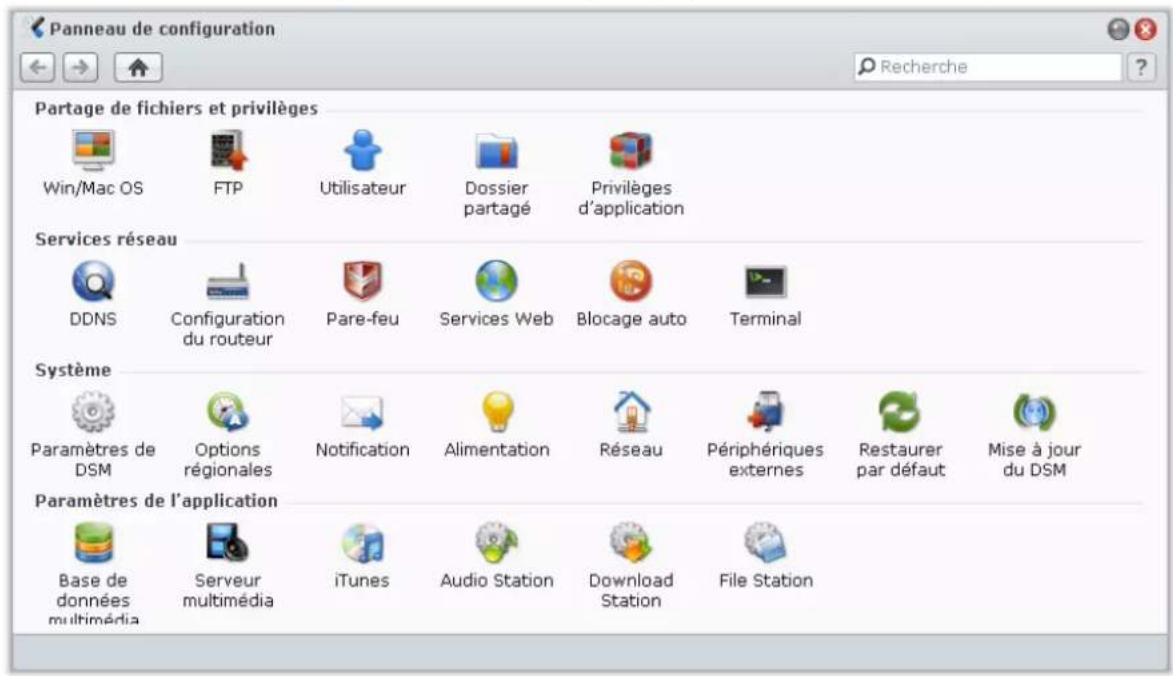Close the Panneau de configuration window

point(1145,29)
